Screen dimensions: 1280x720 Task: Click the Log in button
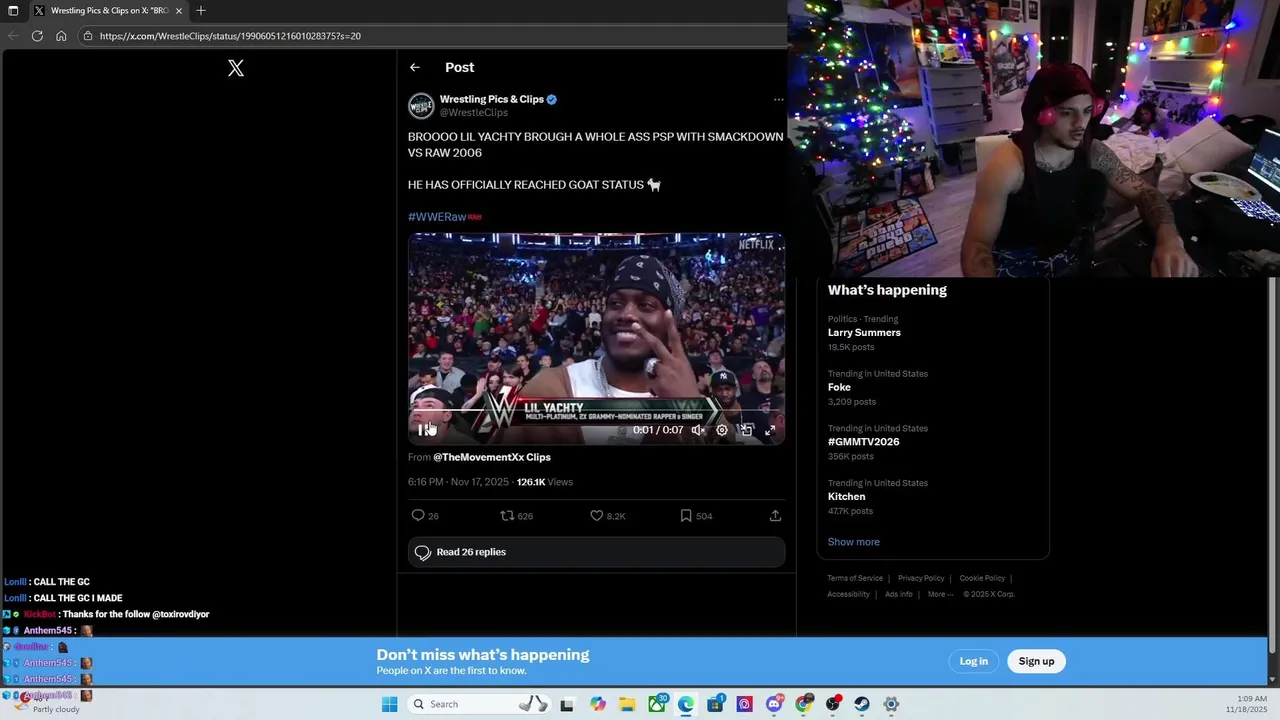[x=974, y=661]
